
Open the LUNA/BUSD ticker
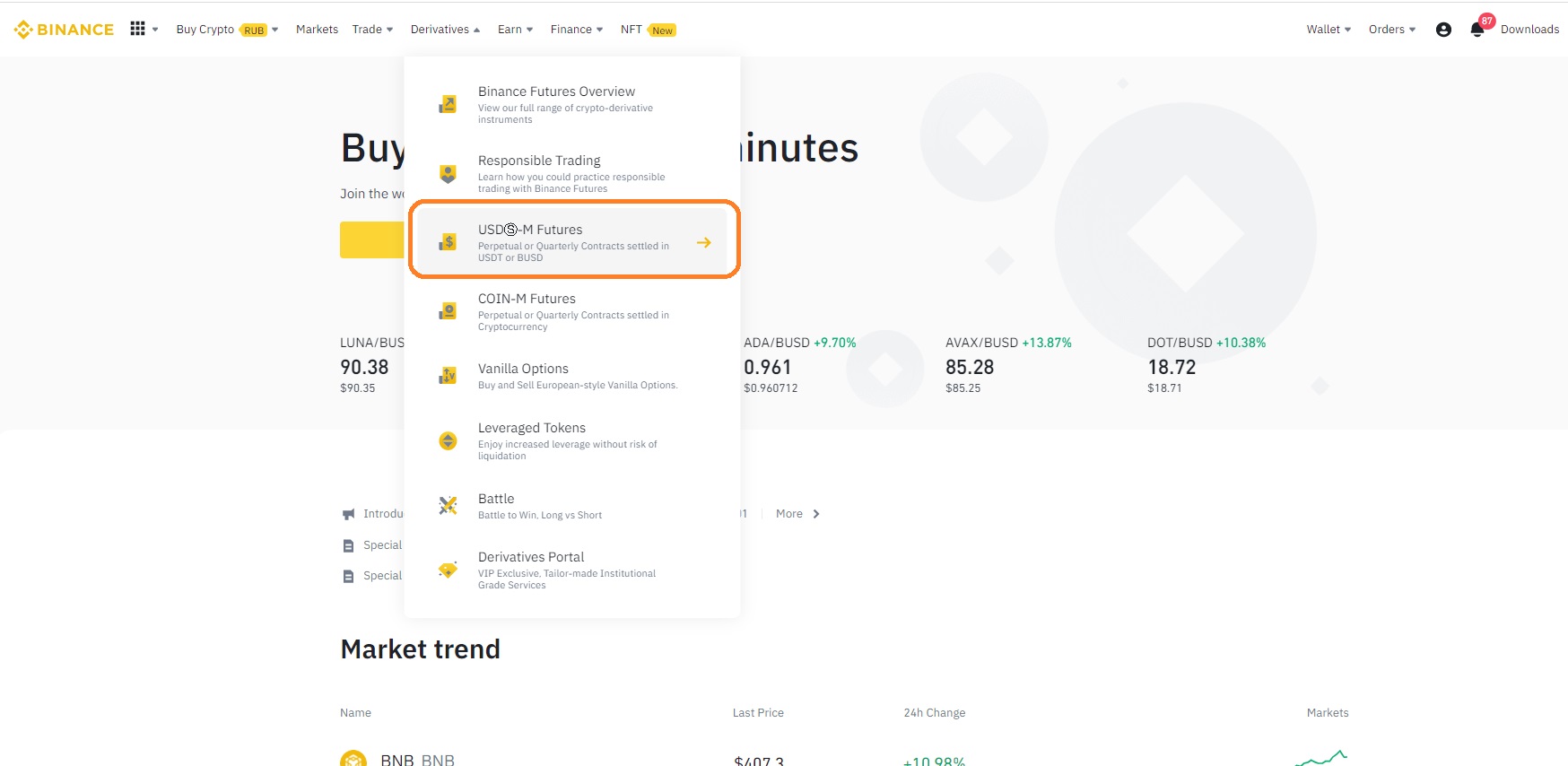[371, 364]
